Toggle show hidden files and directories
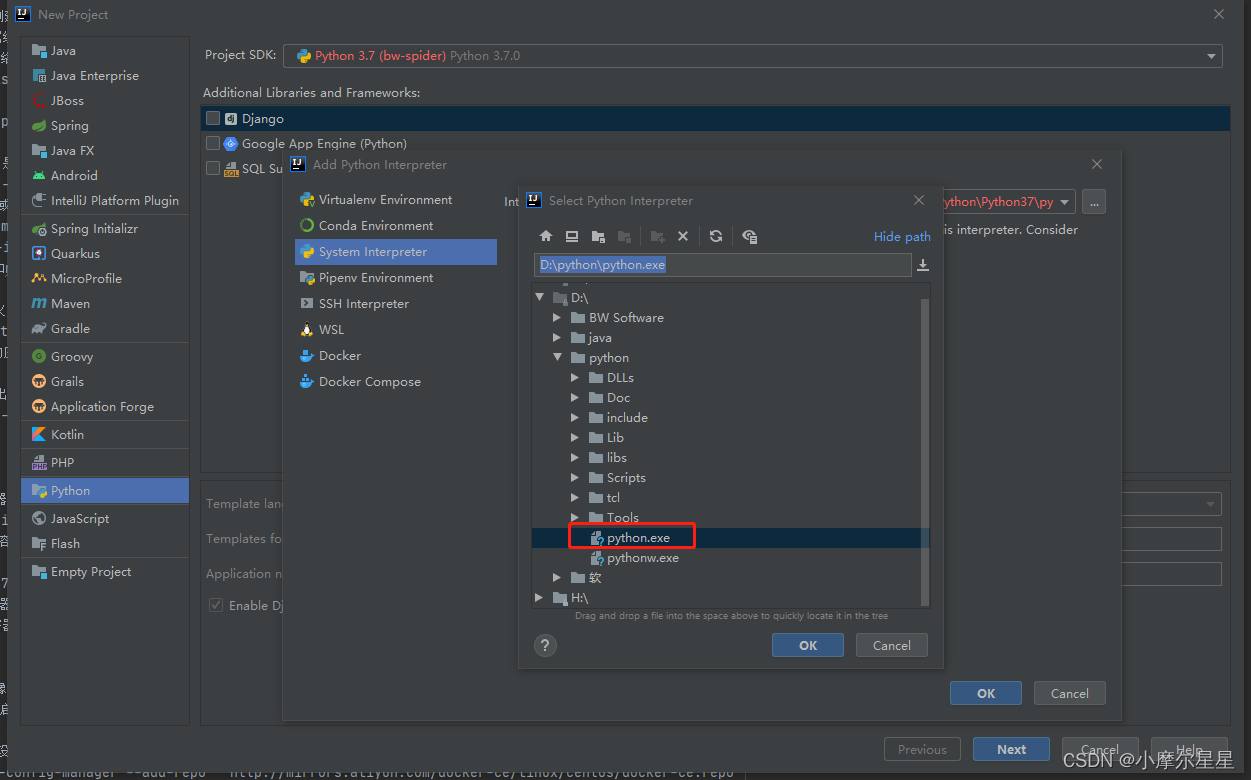The height and width of the screenshot is (780, 1251). [749, 236]
